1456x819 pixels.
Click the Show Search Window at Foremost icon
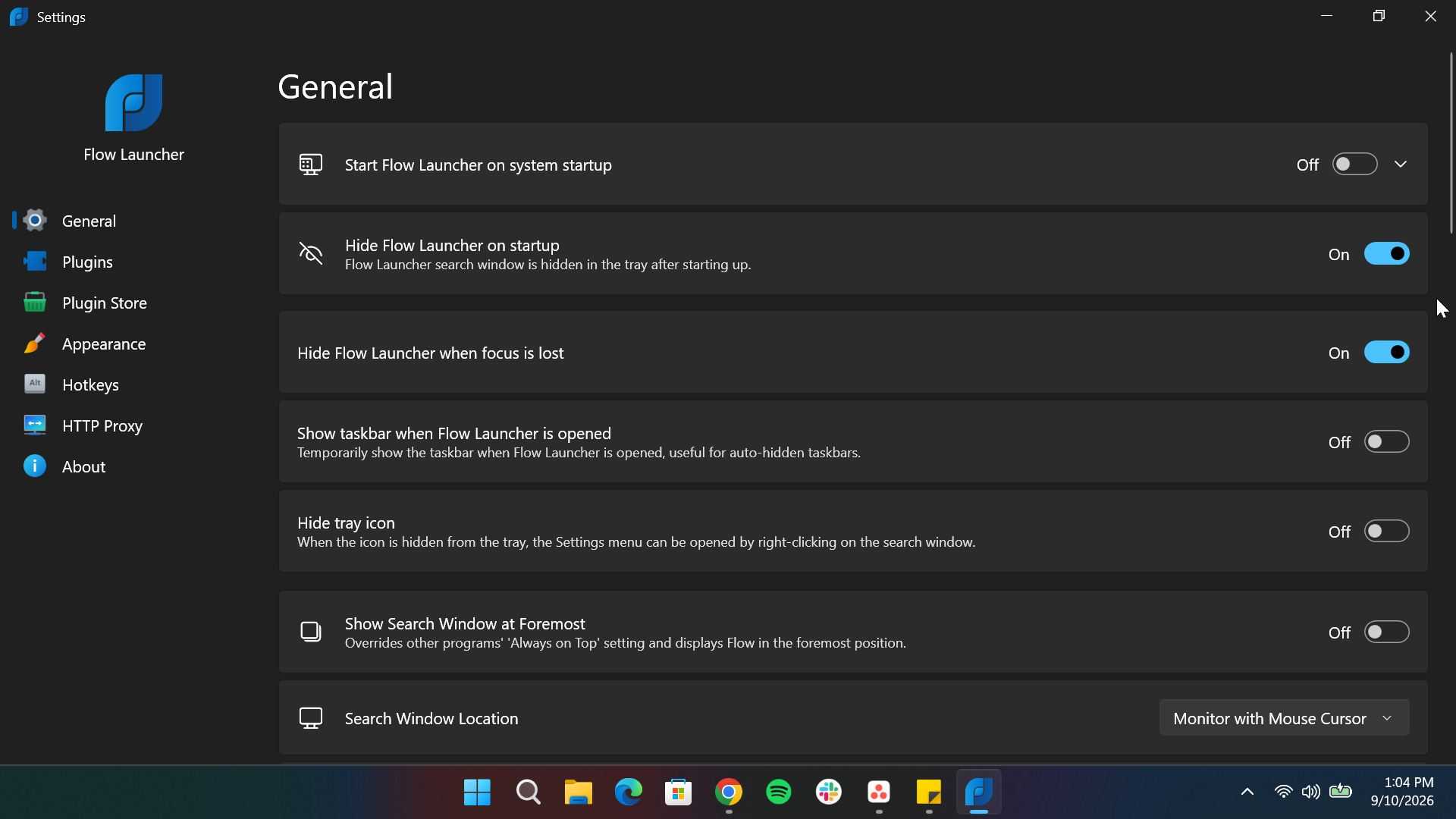(x=311, y=632)
